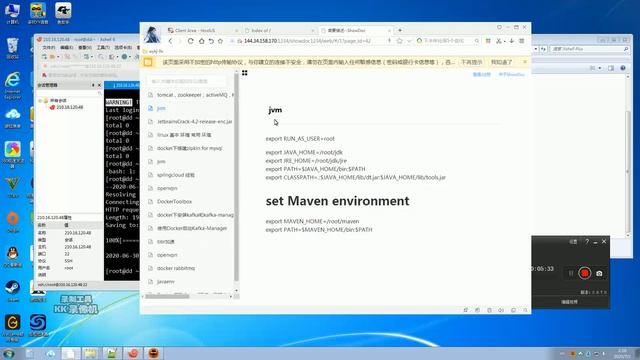The width and height of the screenshot is (640, 360).
Task: Open a new browser tab
Action: tap(400, 30)
